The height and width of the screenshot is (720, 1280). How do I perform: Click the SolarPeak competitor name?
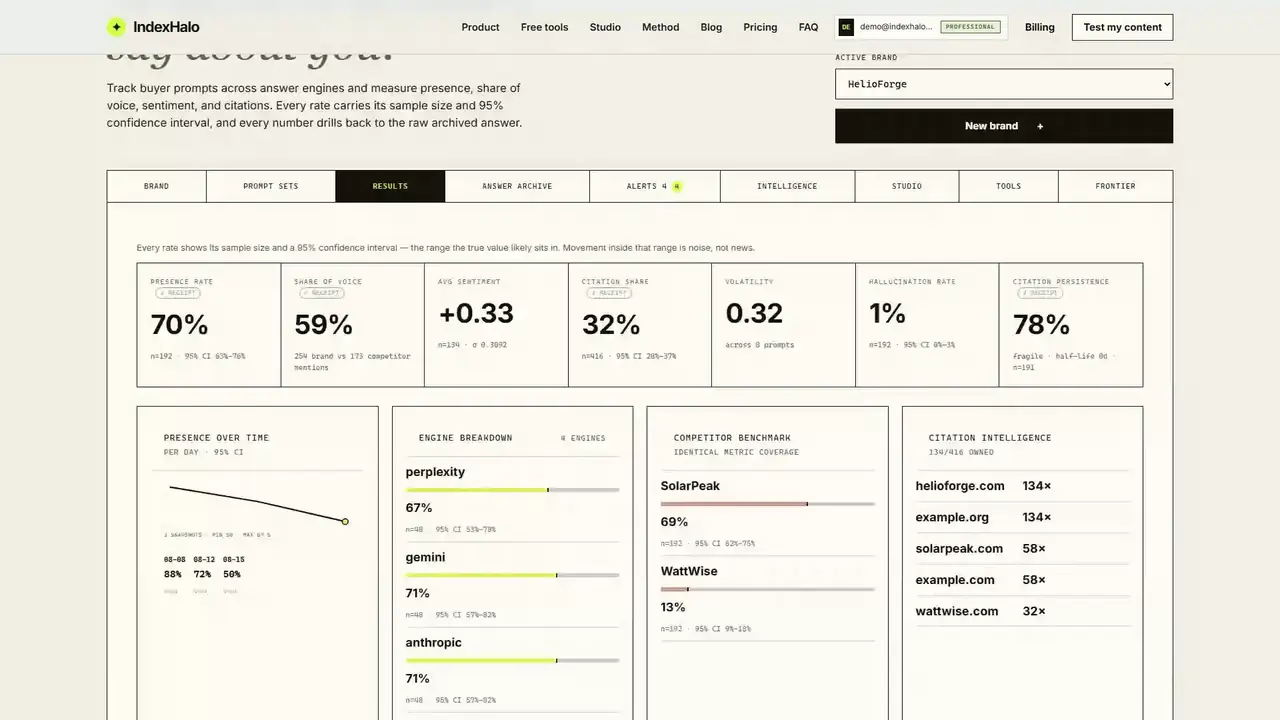pyautogui.click(x=690, y=486)
